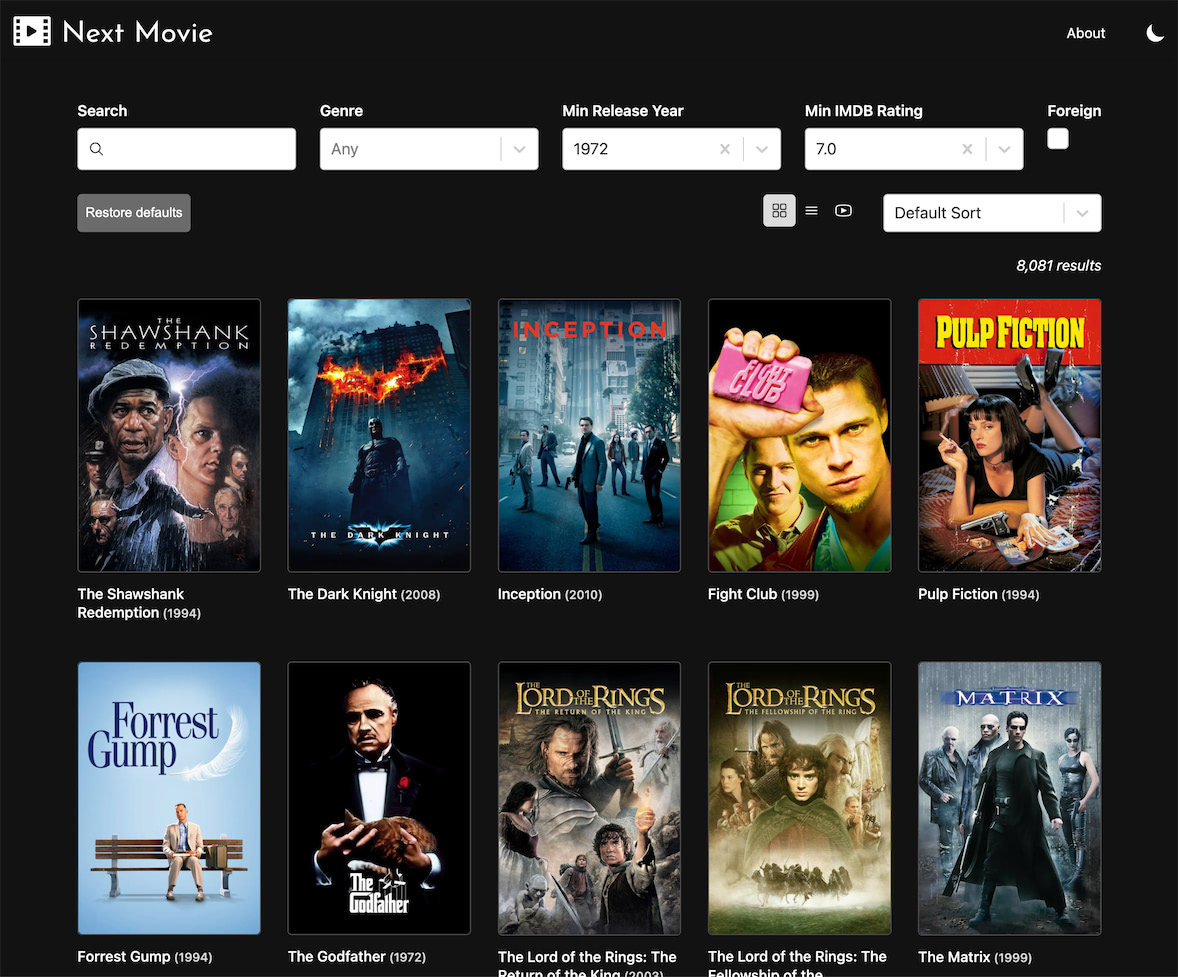
Task: Toggle dark mode with the moon icon
Action: tap(1155, 33)
